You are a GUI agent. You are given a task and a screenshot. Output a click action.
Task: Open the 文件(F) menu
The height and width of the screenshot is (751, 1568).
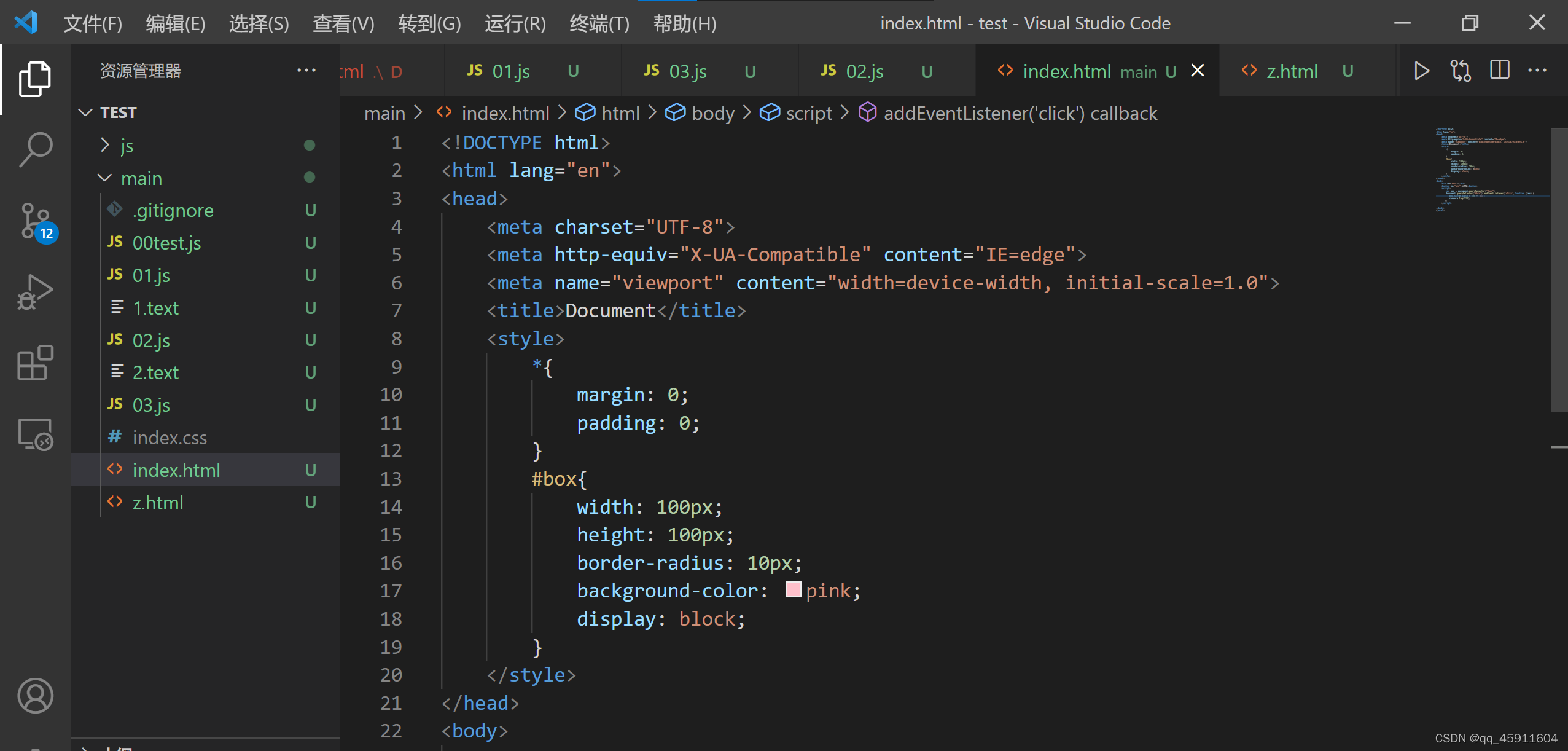[x=93, y=23]
